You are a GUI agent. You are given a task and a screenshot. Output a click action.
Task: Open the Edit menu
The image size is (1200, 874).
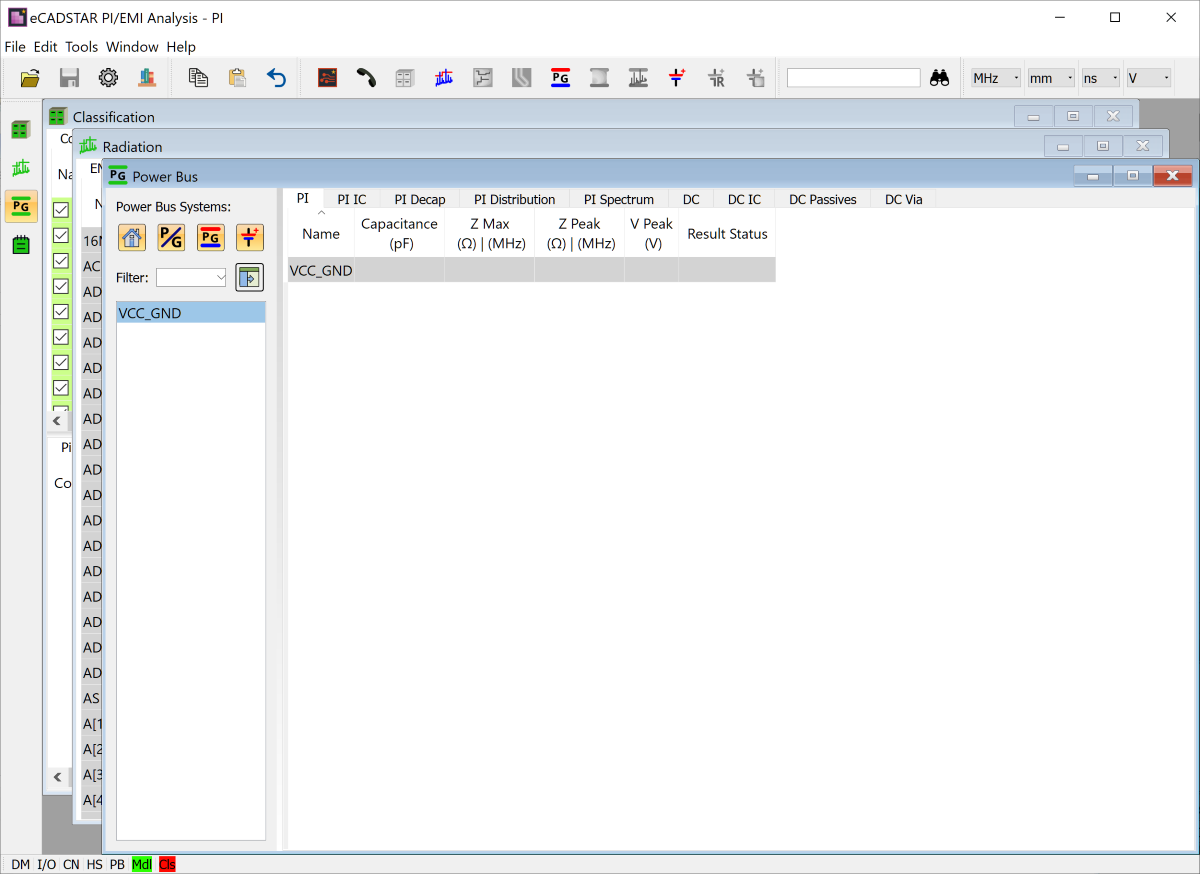[45, 47]
